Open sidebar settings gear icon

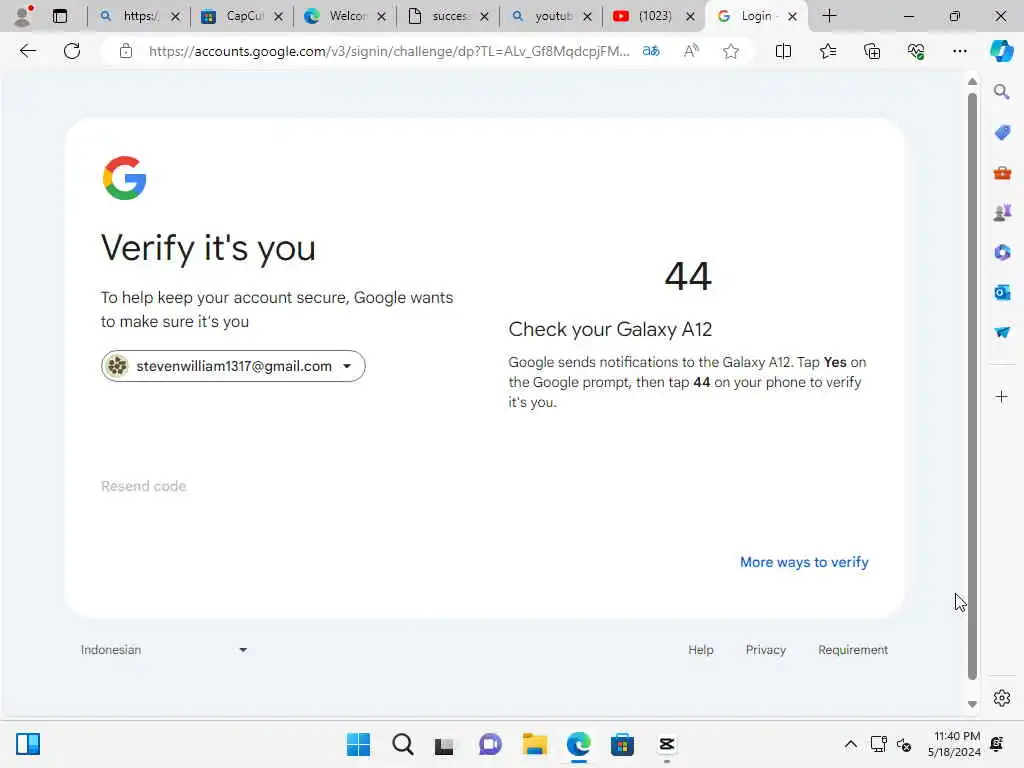1002,698
